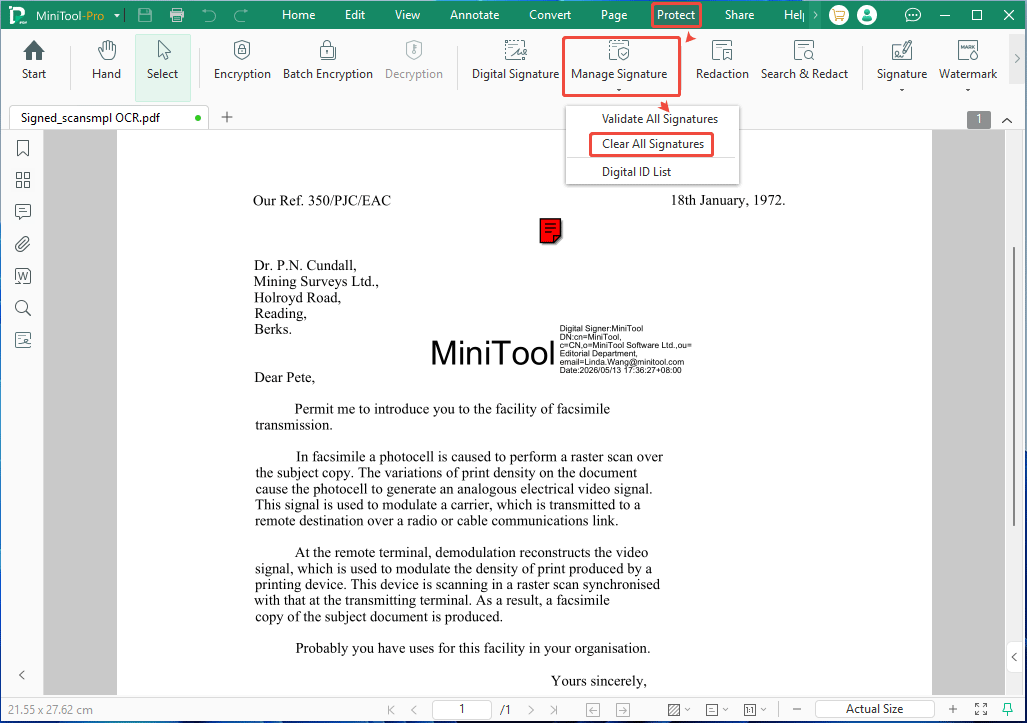This screenshot has height=723, width=1027.
Task: Open the search magnifier in sidebar
Action: (23, 308)
